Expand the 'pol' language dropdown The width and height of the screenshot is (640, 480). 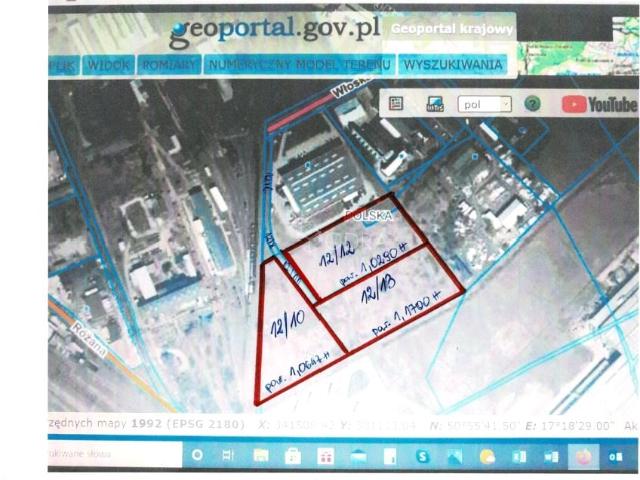[484, 103]
